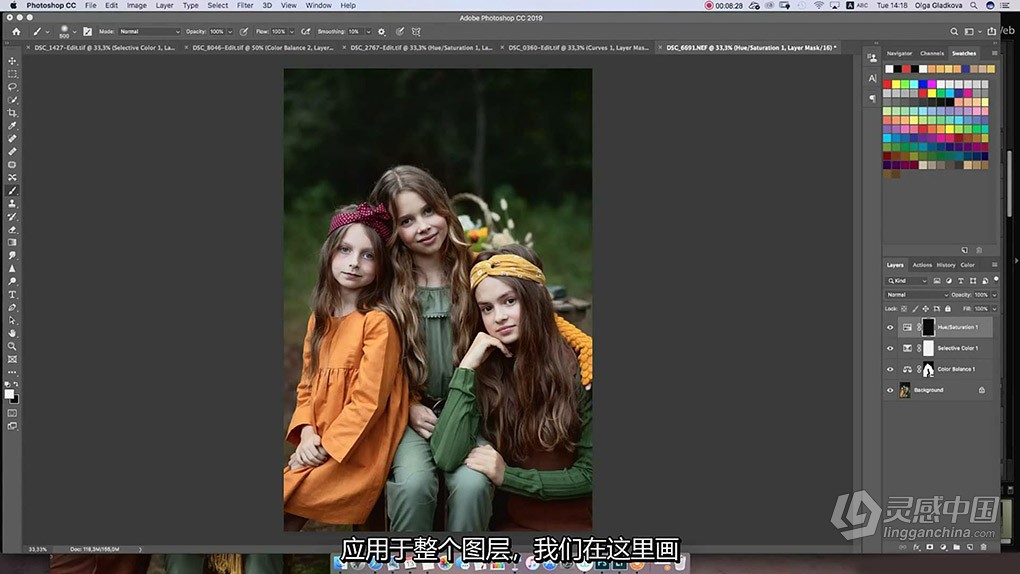The height and width of the screenshot is (574, 1020).
Task: Toggle lock position in Layers panel
Action: (x=926, y=308)
